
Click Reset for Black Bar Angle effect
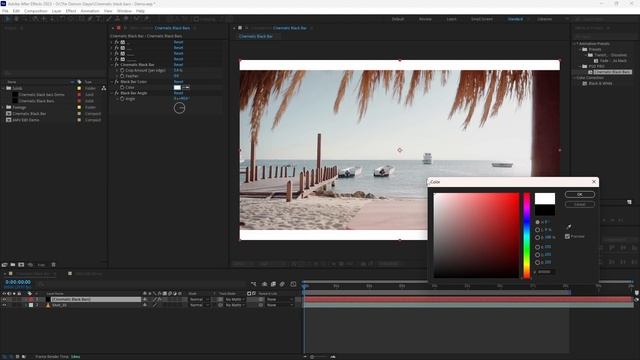pyautogui.click(x=178, y=93)
